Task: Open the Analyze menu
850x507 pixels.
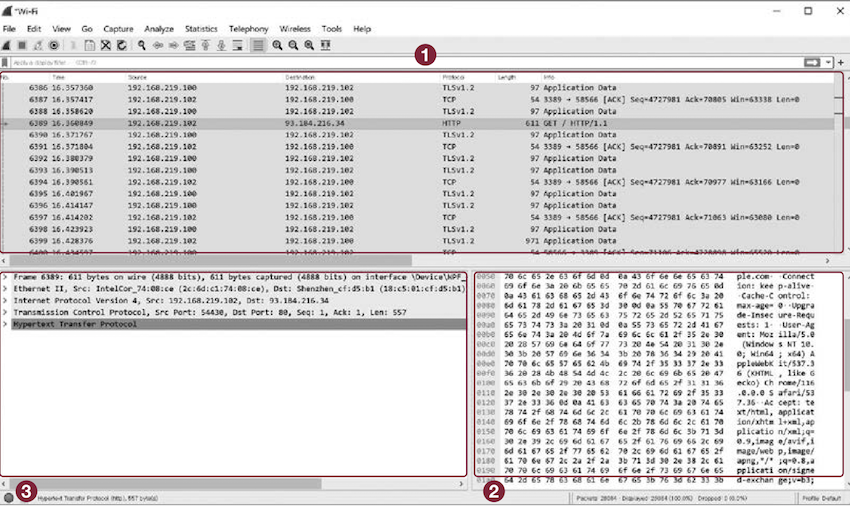Action: (159, 29)
